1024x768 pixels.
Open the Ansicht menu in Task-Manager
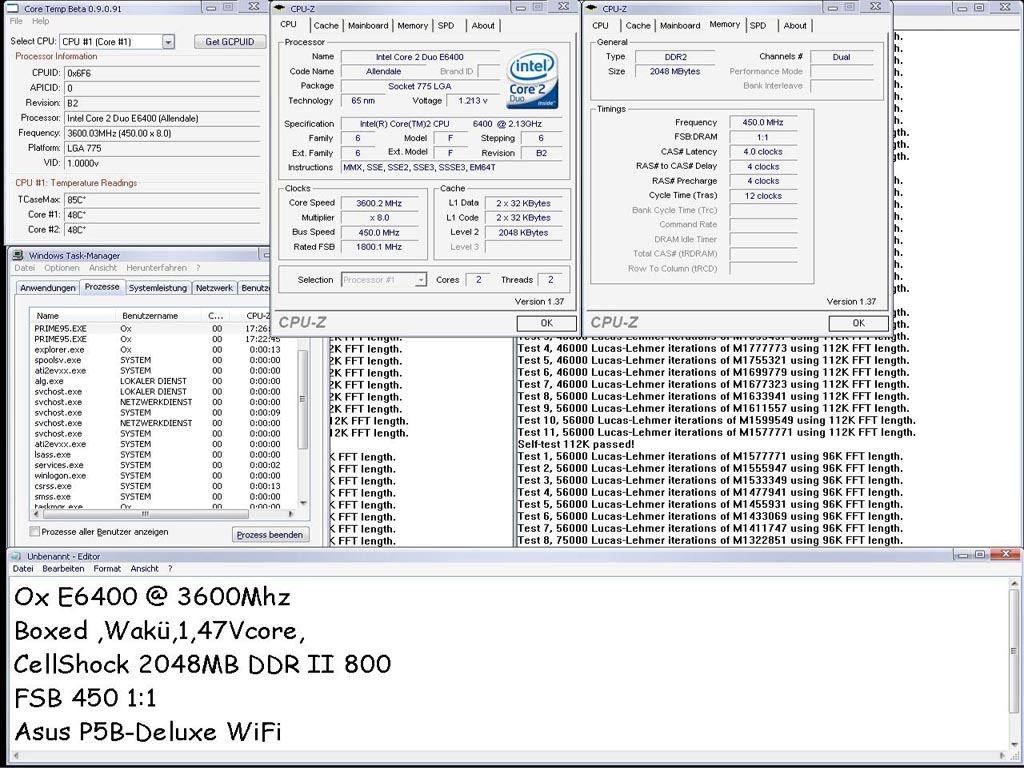[103, 268]
